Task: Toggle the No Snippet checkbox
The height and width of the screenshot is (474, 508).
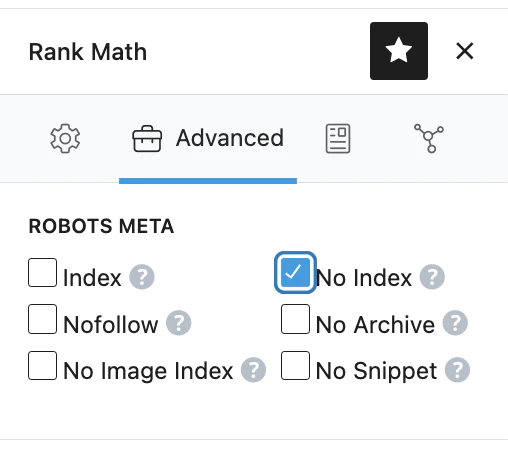Action: click(x=295, y=365)
